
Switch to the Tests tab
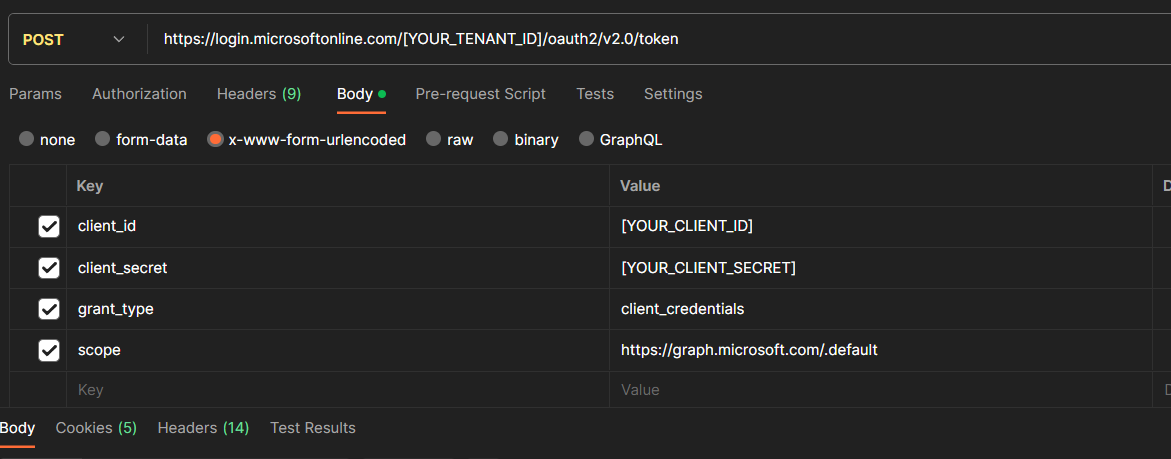[x=595, y=94]
